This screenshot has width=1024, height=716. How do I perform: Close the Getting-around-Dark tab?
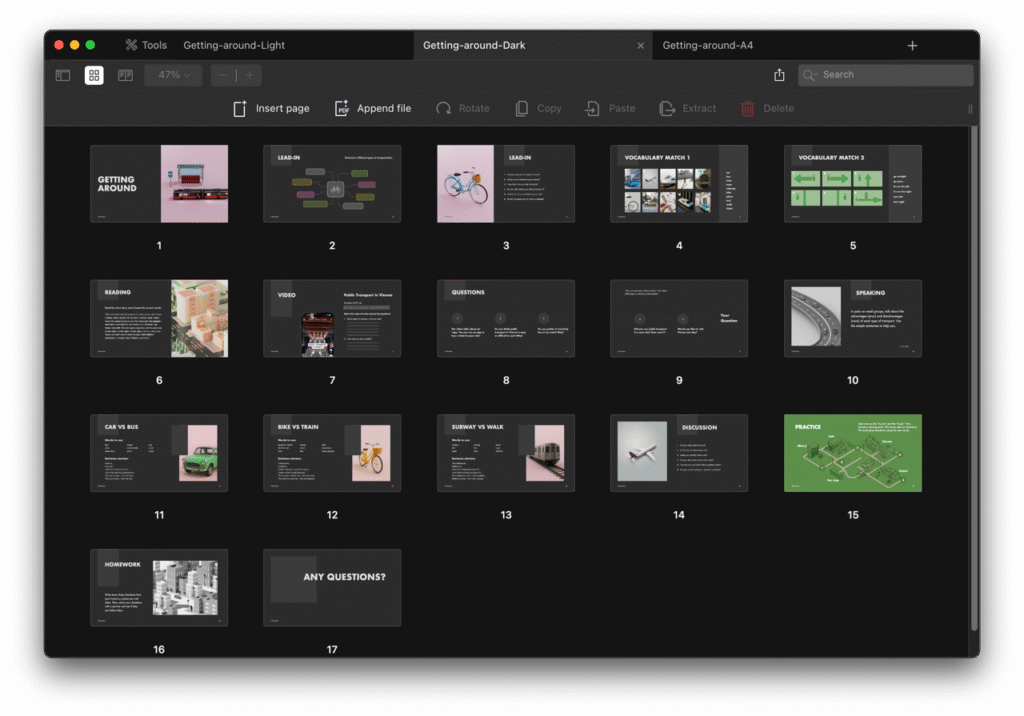641,46
